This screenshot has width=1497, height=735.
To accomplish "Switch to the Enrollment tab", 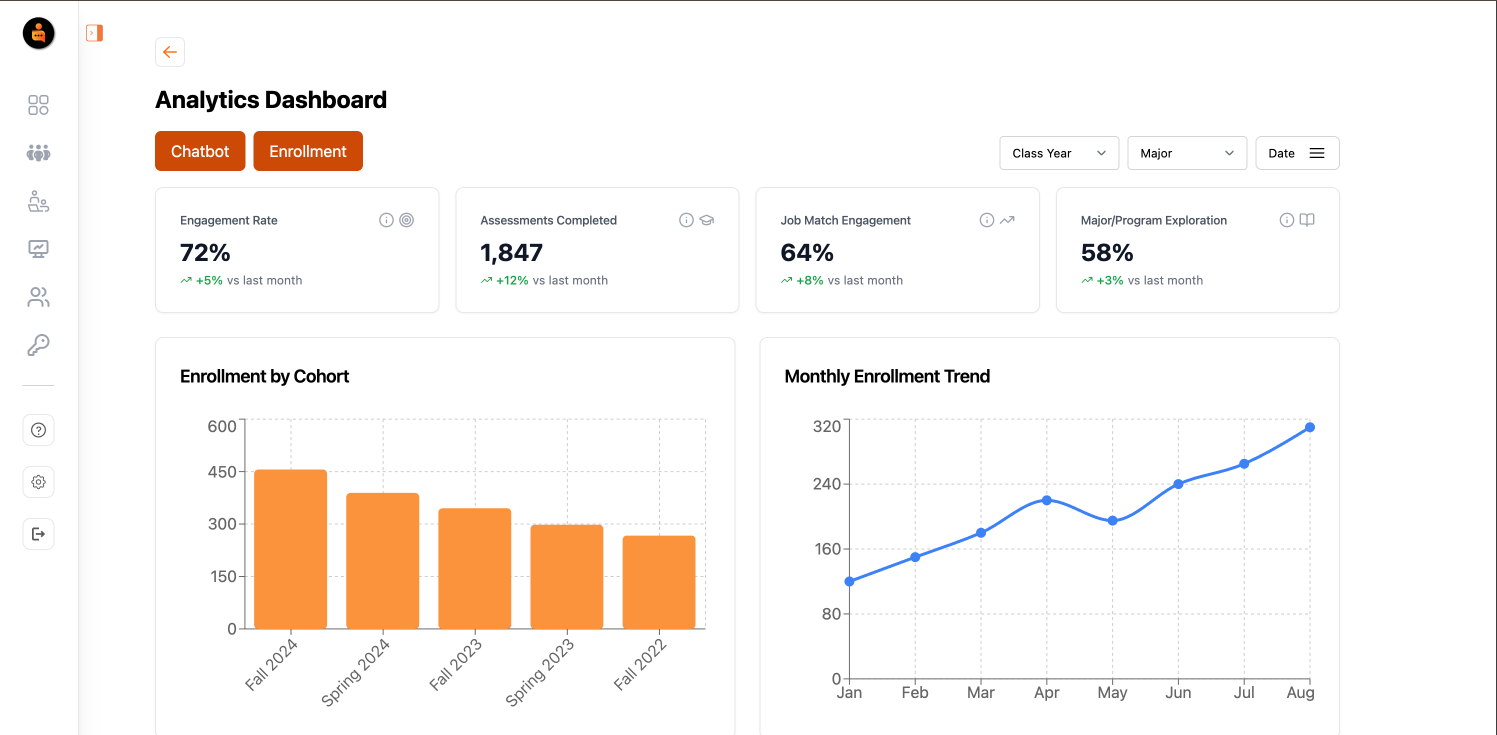I will pos(308,151).
